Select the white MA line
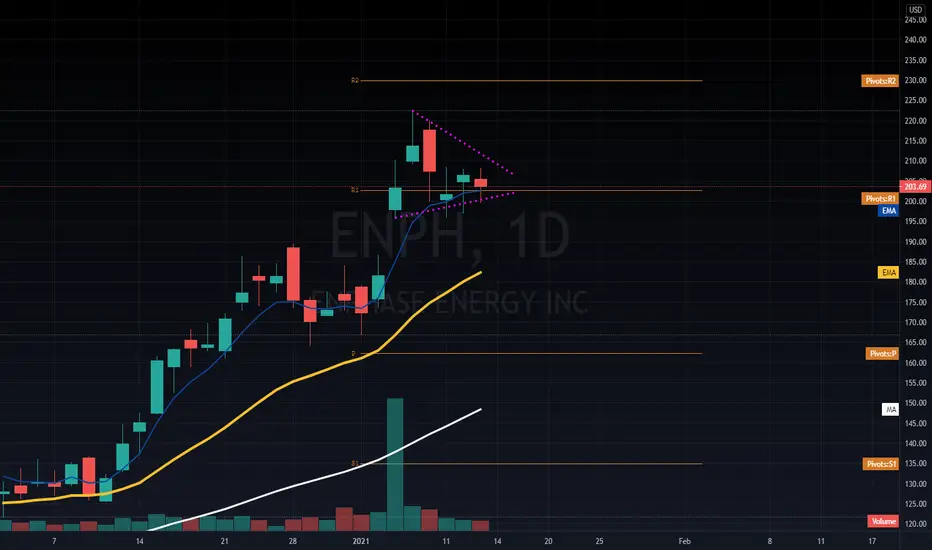The image size is (932, 550). coord(315,477)
